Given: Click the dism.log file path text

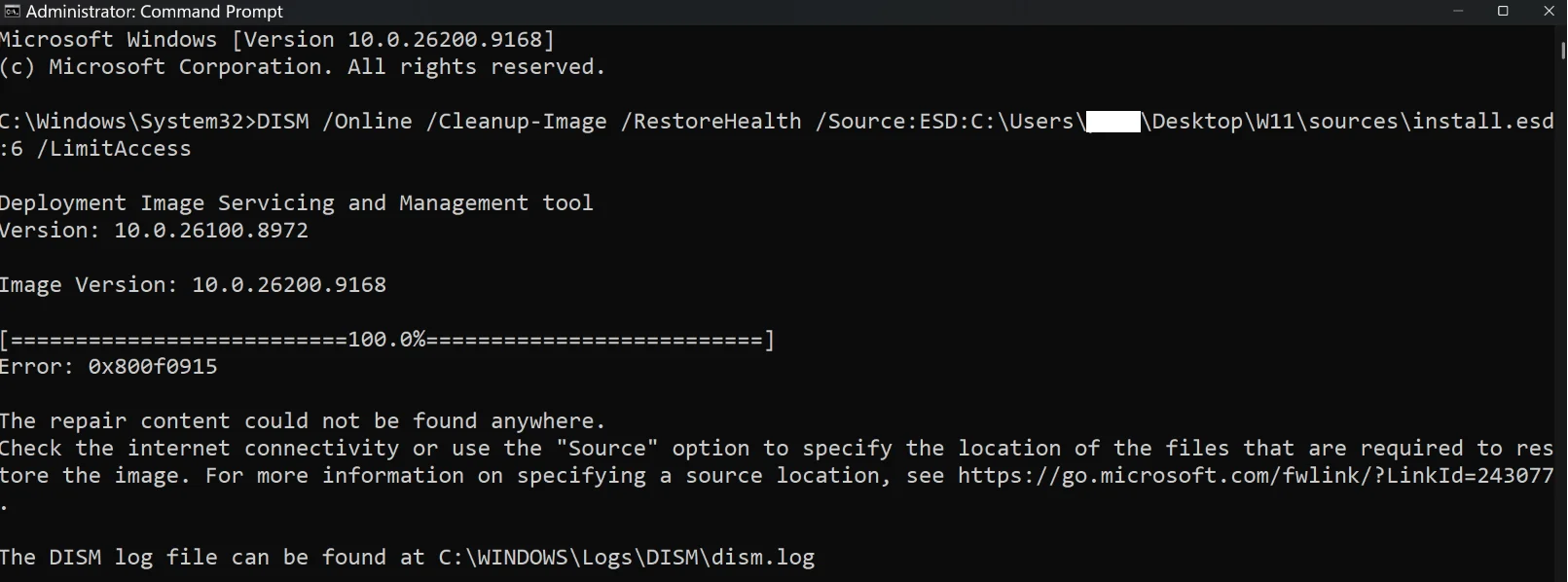Looking at the screenshot, I should [627, 558].
